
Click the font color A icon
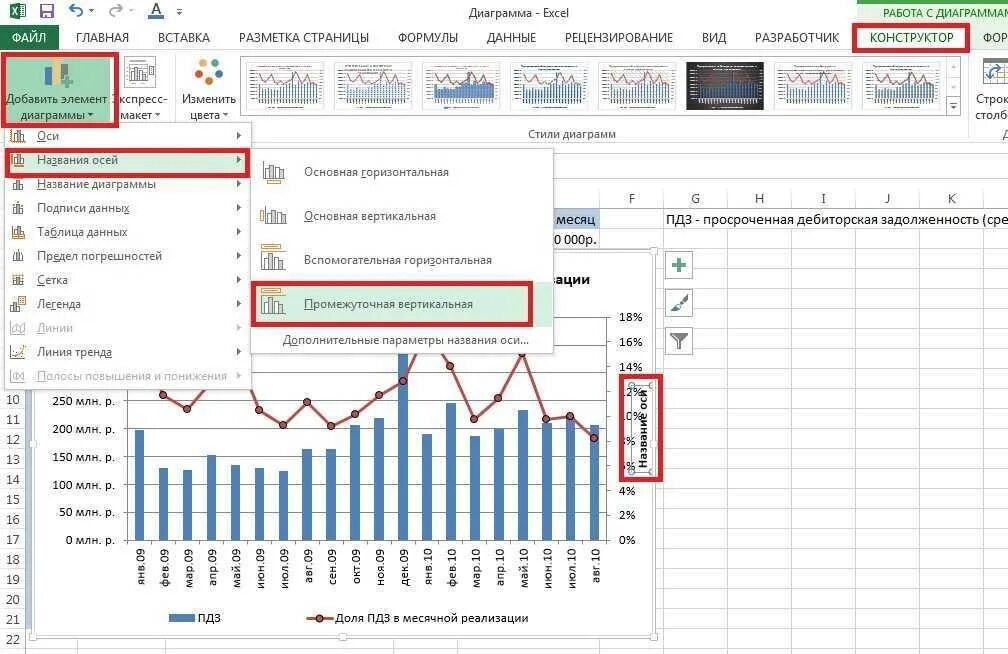tap(156, 11)
